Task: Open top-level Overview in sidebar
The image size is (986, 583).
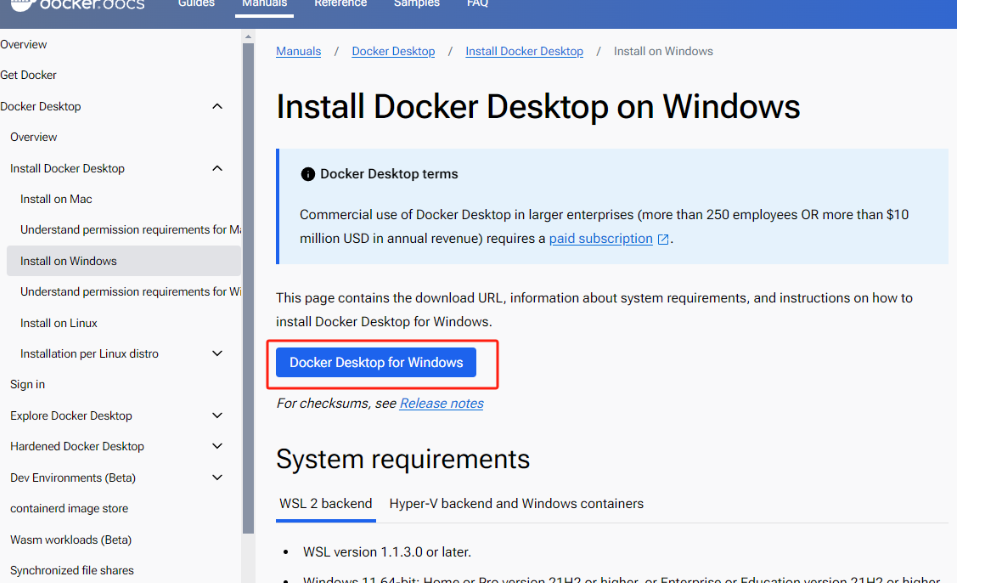Action: [23, 45]
